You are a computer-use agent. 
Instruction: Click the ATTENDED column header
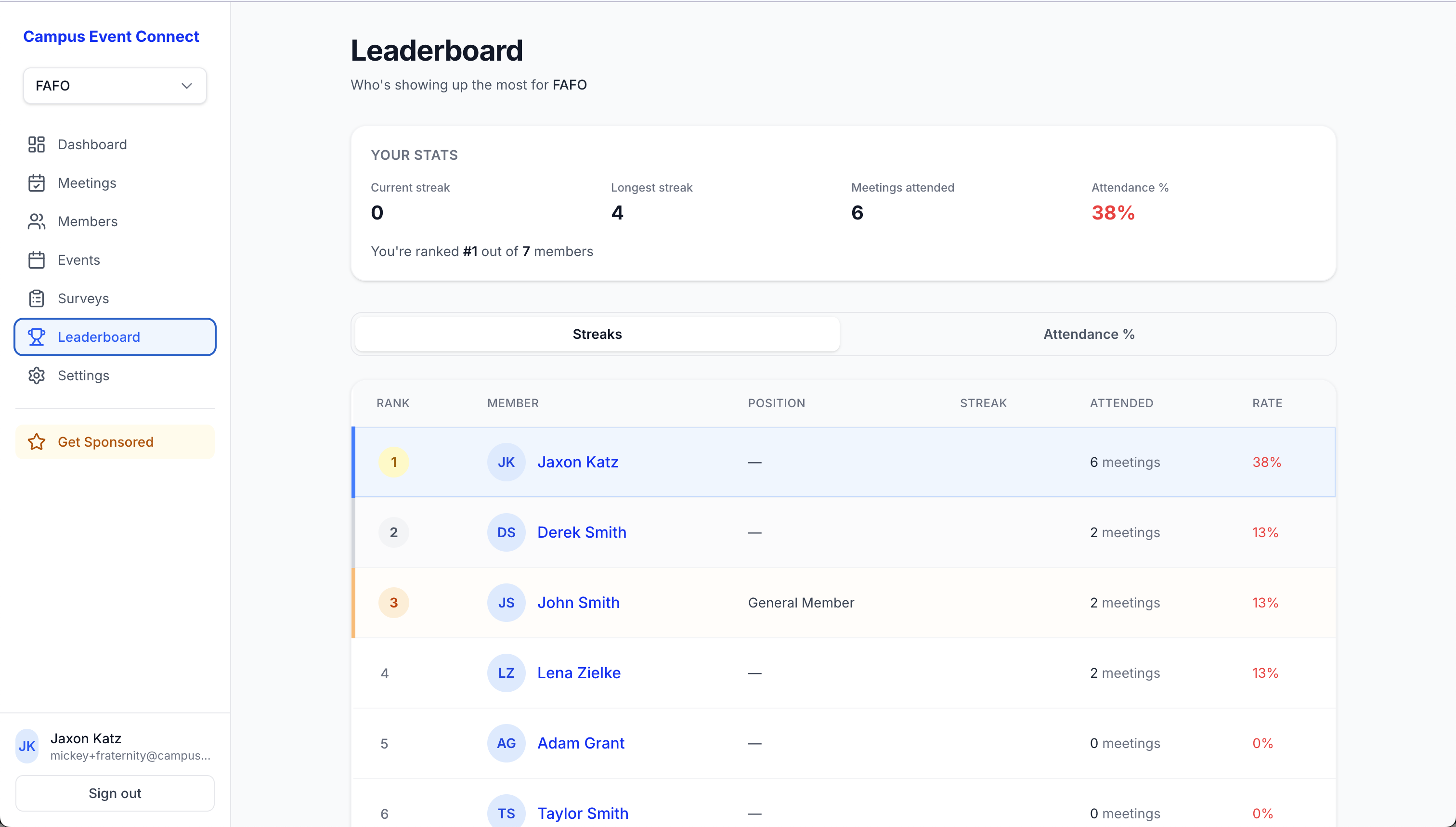click(1121, 403)
